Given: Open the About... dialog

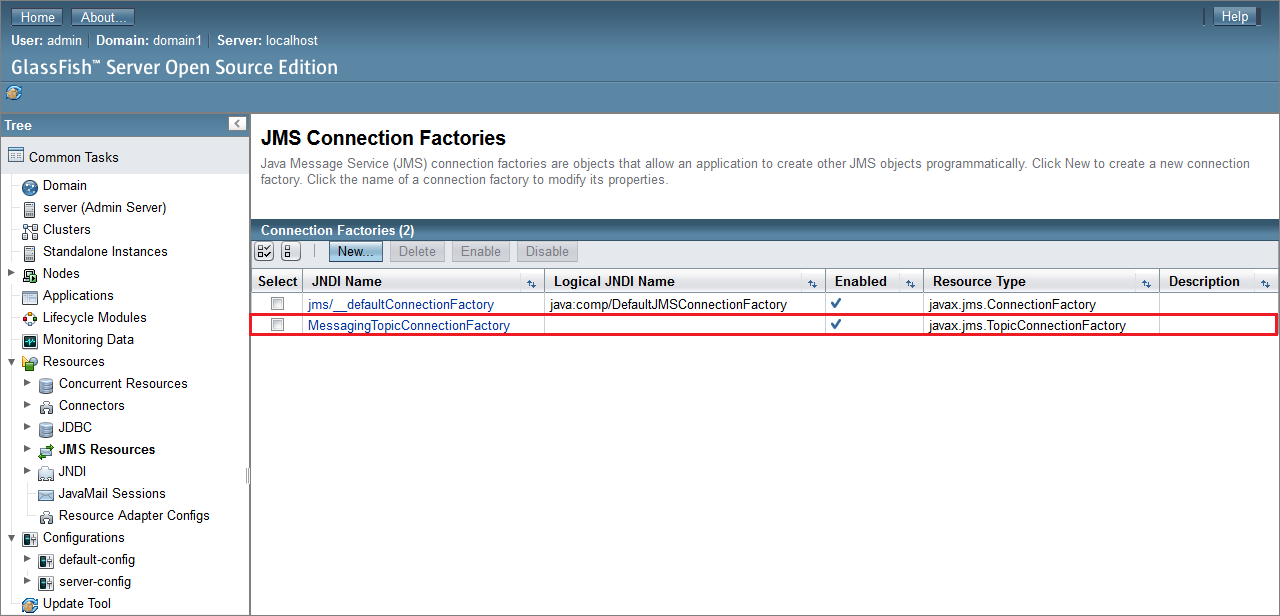Looking at the screenshot, I should pyautogui.click(x=103, y=17).
